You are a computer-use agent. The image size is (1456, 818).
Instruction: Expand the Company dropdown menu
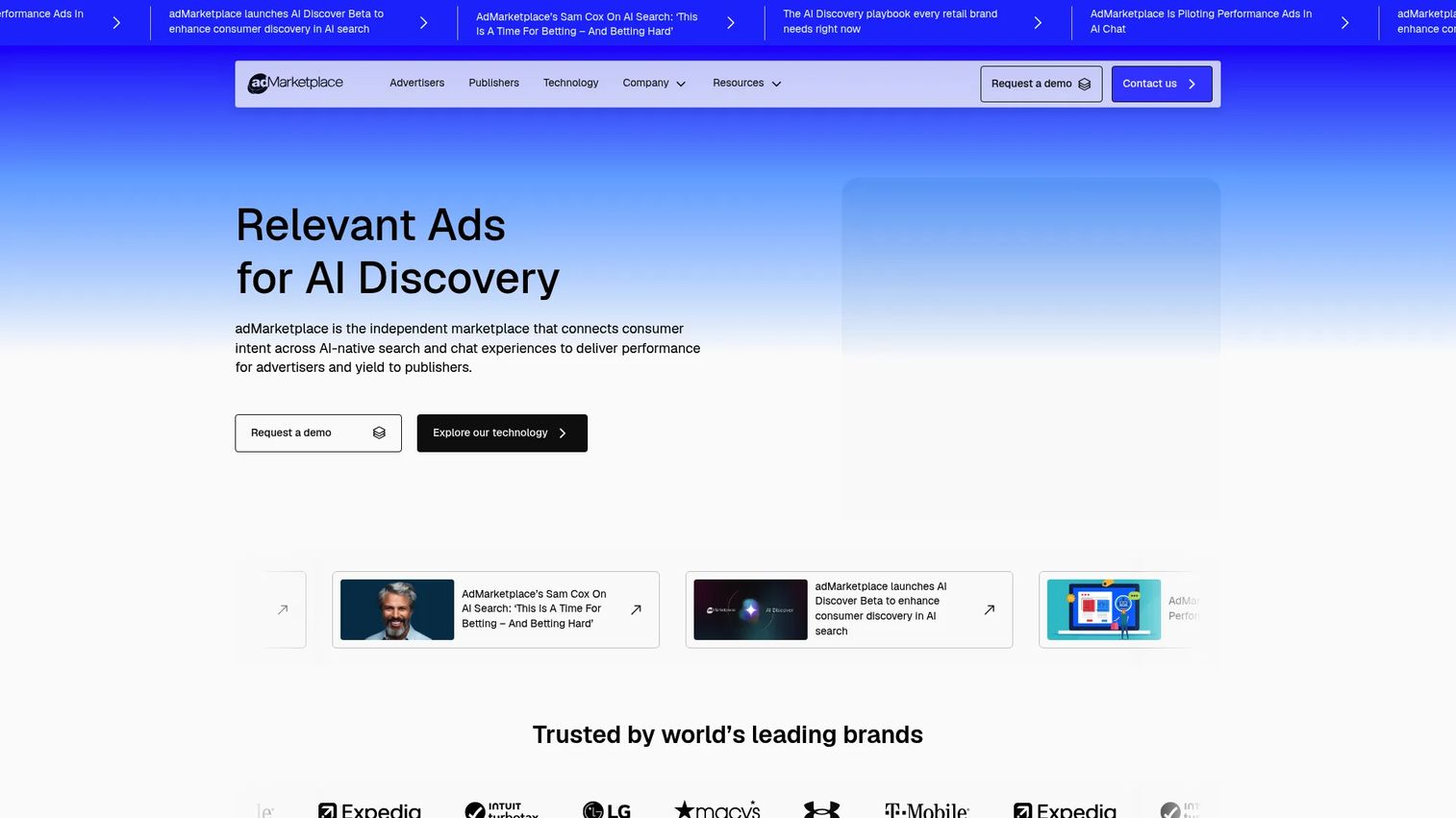click(x=654, y=84)
